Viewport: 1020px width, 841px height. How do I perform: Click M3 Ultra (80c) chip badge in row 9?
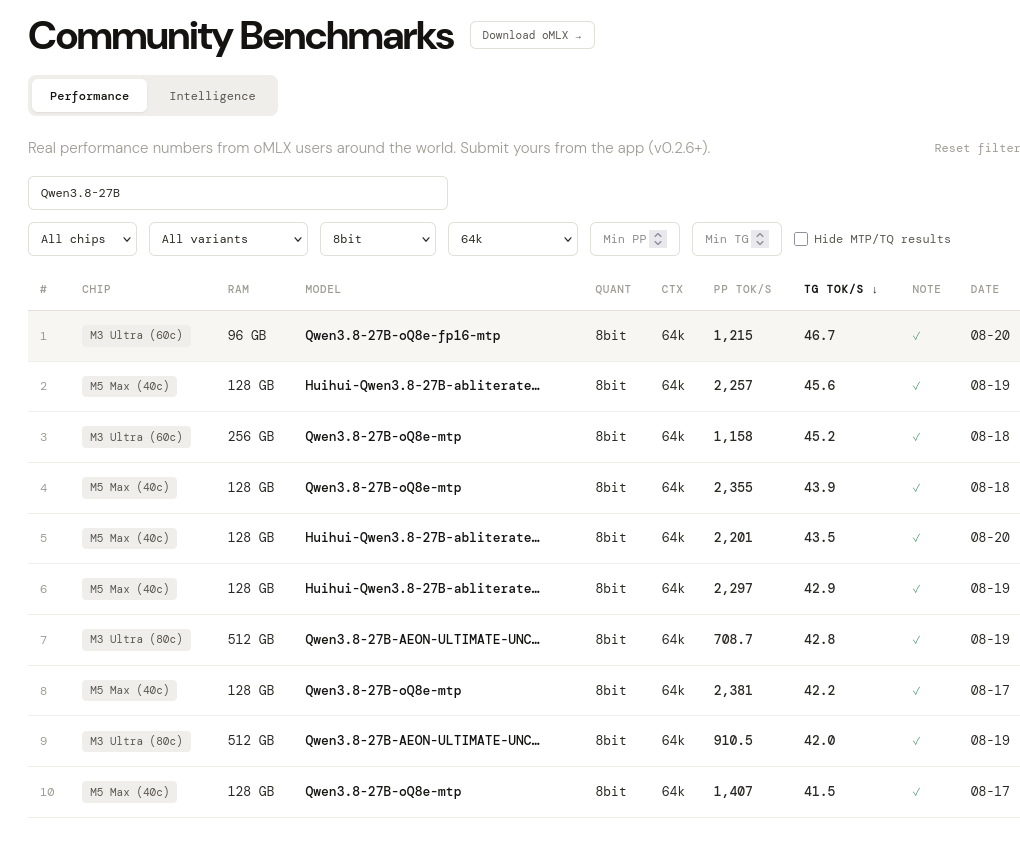pyautogui.click(x=136, y=741)
